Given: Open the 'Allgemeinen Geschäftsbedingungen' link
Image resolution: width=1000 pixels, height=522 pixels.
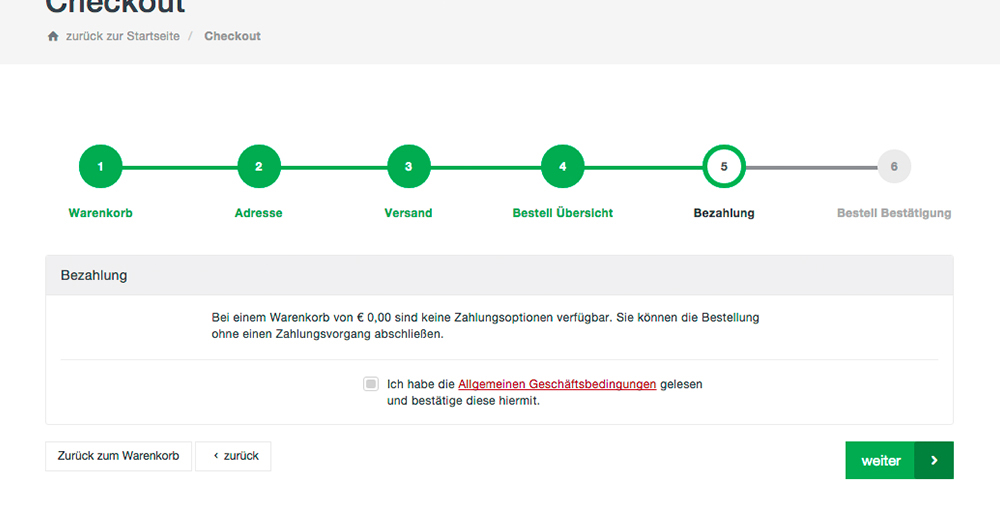Looking at the screenshot, I should pyautogui.click(x=557, y=384).
